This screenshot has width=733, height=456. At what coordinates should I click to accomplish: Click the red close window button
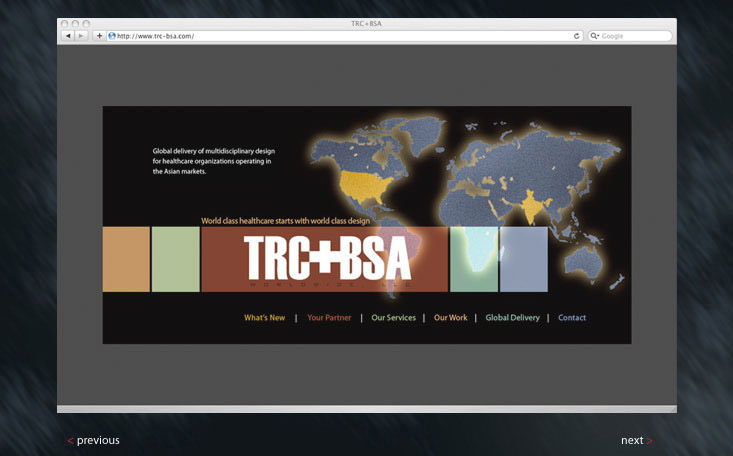pyautogui.click(x=65, y=23)
